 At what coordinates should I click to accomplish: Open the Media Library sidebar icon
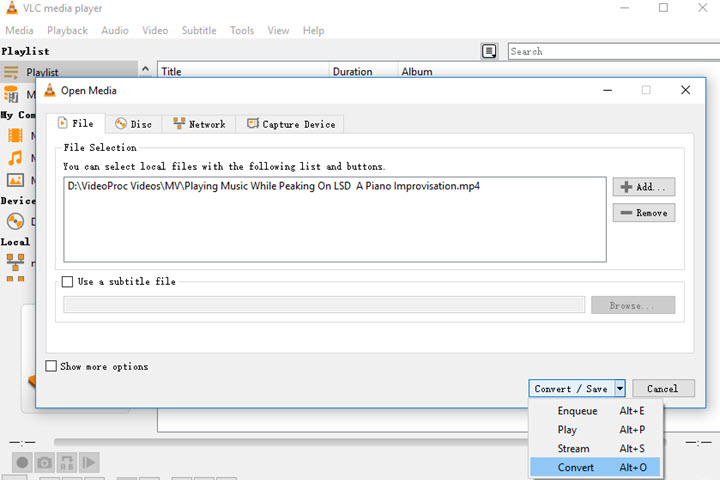click(x=11, y=94)
